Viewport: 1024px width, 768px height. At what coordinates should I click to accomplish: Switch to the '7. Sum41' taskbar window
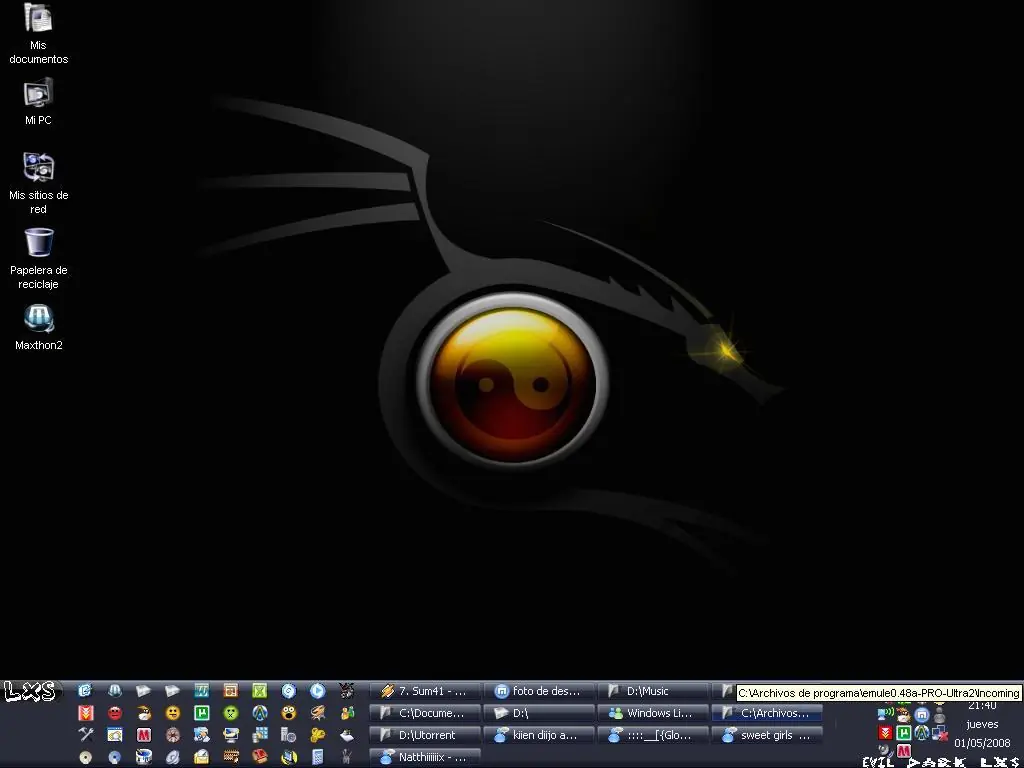point(425,690)
